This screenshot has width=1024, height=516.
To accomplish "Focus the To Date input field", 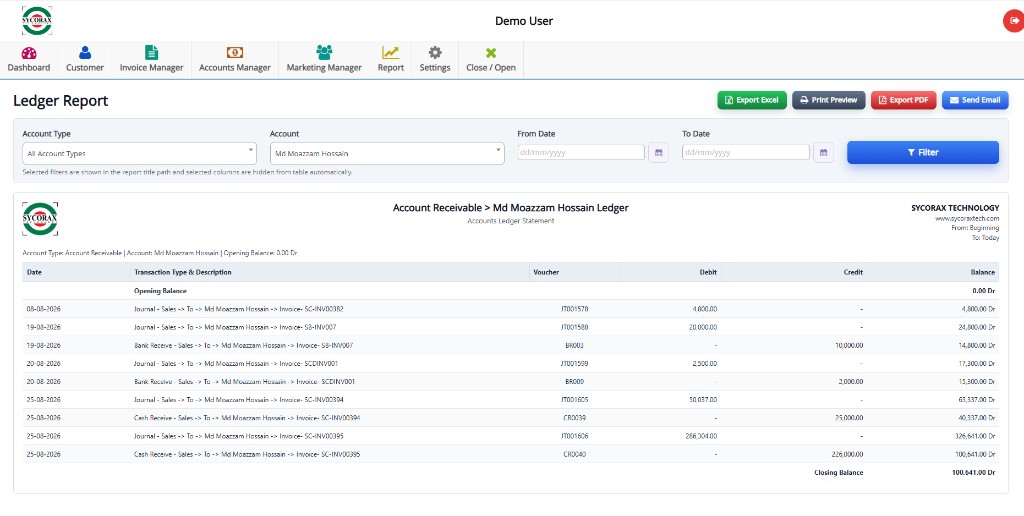I will (746, 152).
